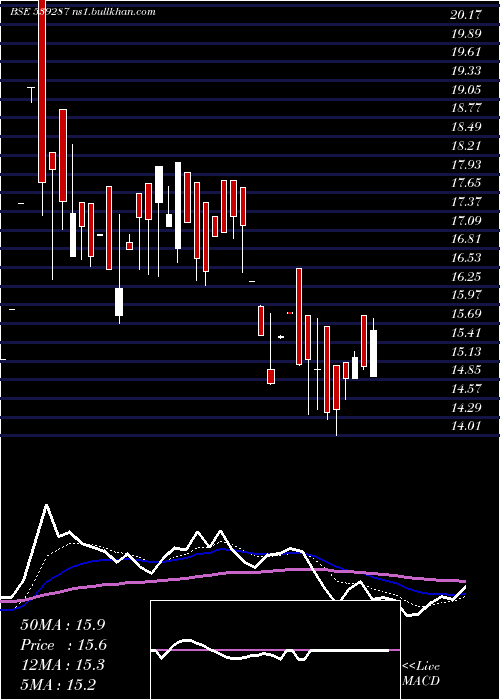Click the 18.49 price axis label
Viewport: 500px width, 700px height.
[466, 127]
